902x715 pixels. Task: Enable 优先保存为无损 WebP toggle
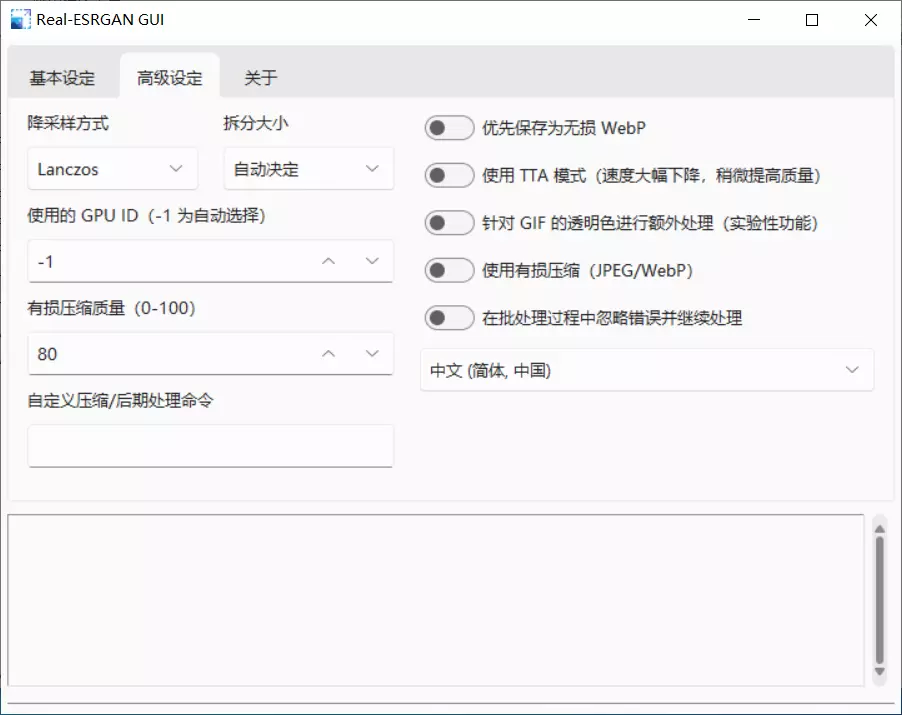coord(449,128)
